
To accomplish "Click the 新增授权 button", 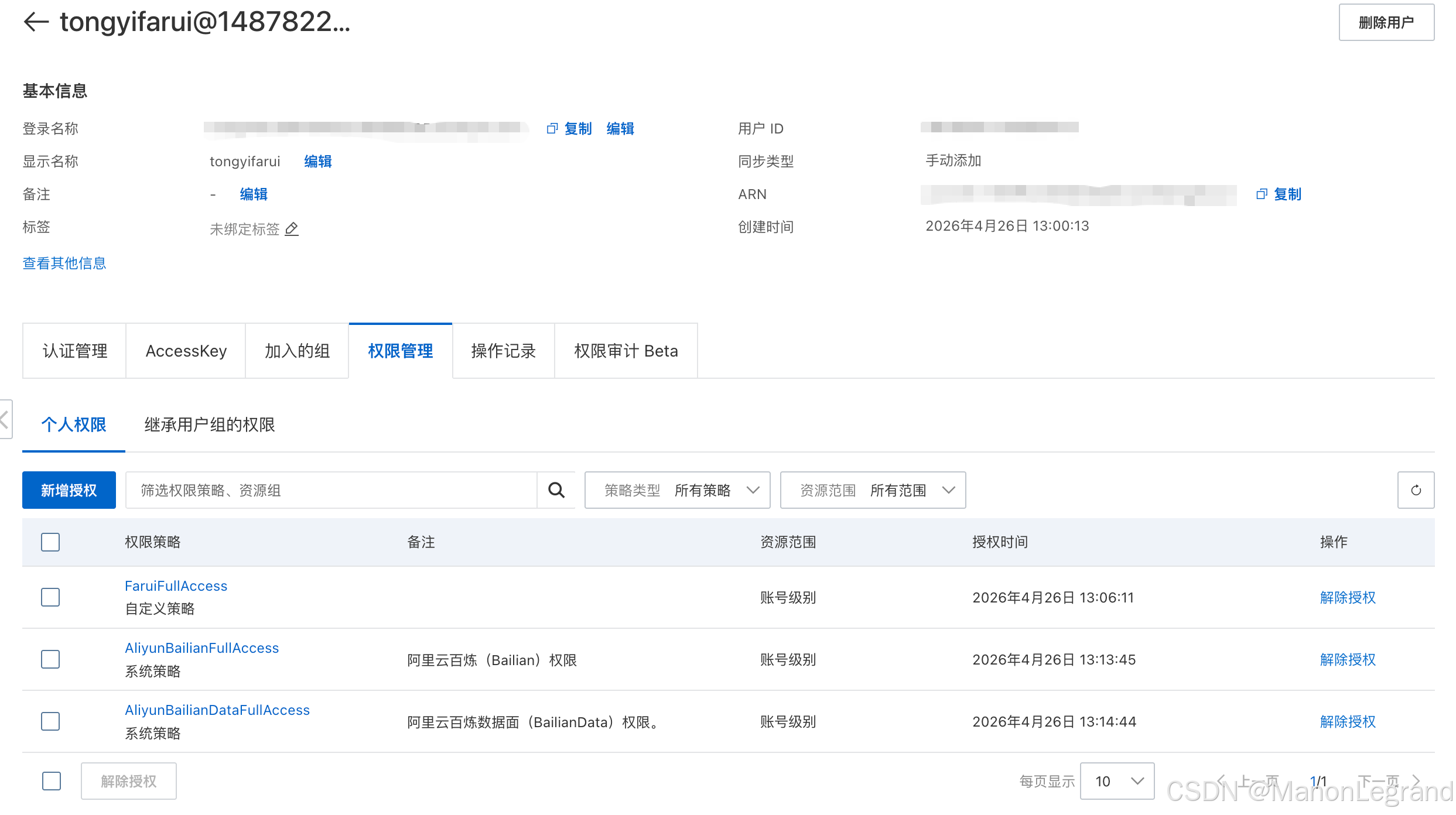I will click(x=69, y=490).
